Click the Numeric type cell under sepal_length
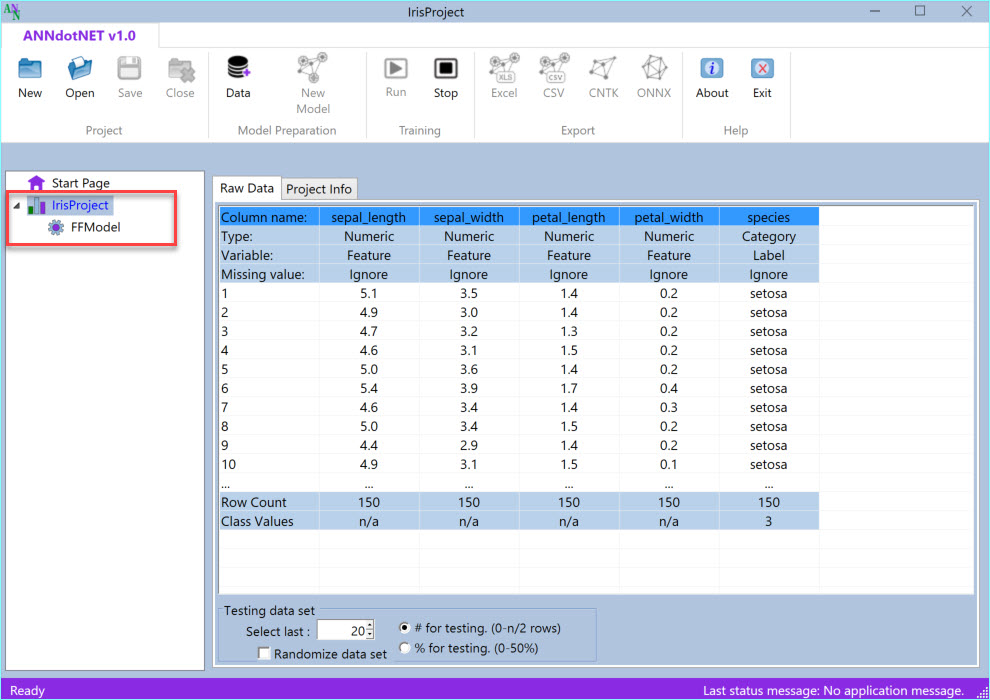Viewport: 990px width, 700px height. [x=369, y=236]
